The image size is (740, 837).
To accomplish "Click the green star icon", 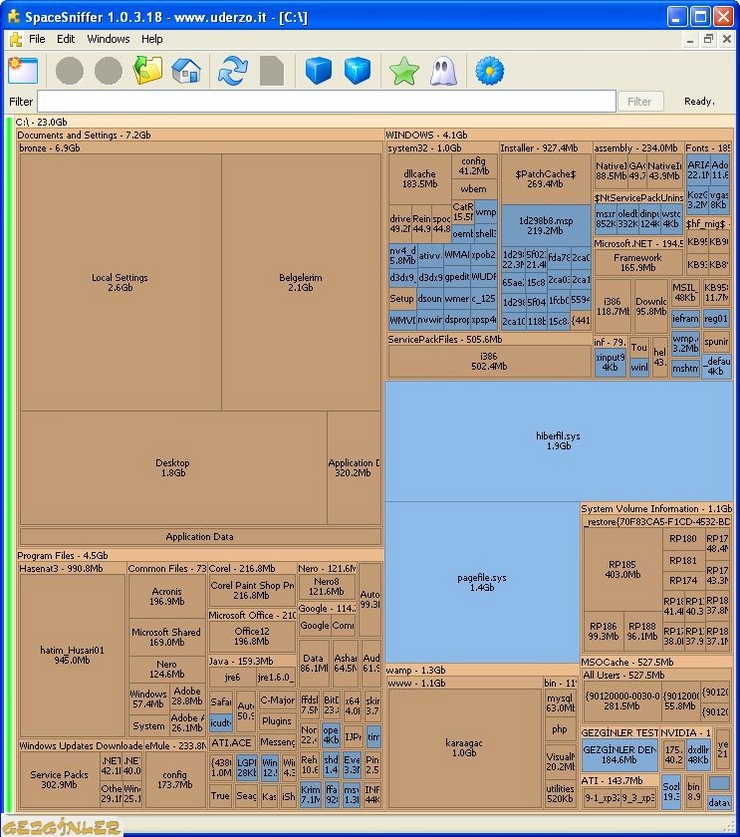I will [x=404, y=70].
